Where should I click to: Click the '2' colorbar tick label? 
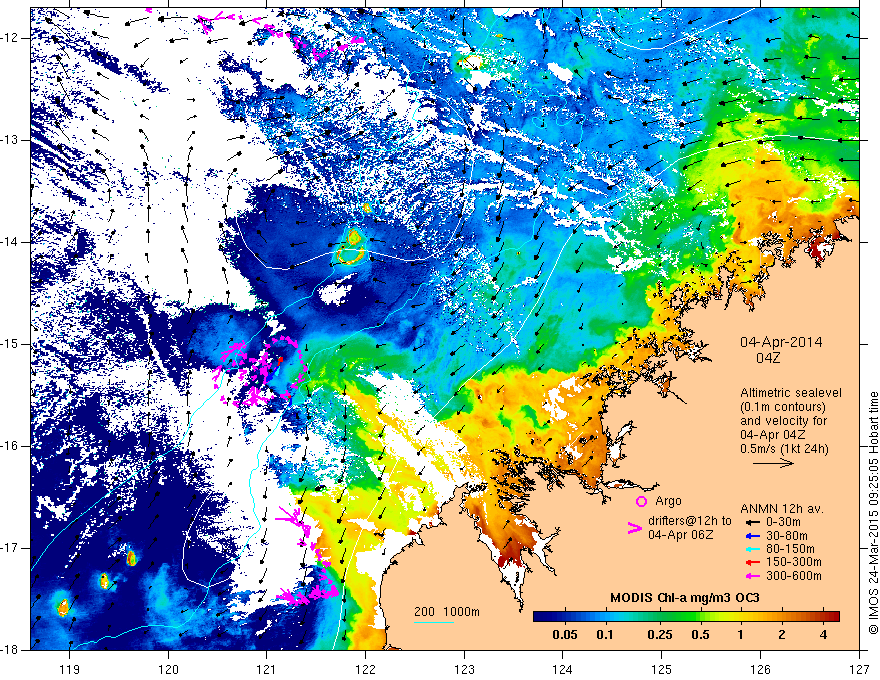point(782,635)
